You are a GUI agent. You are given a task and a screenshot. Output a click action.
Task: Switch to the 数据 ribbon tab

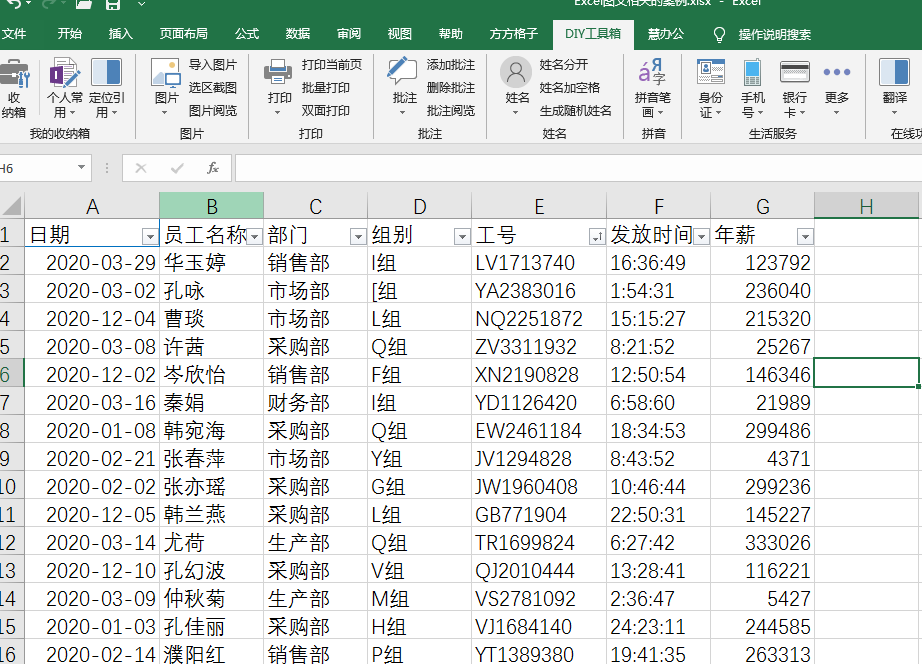298,34
